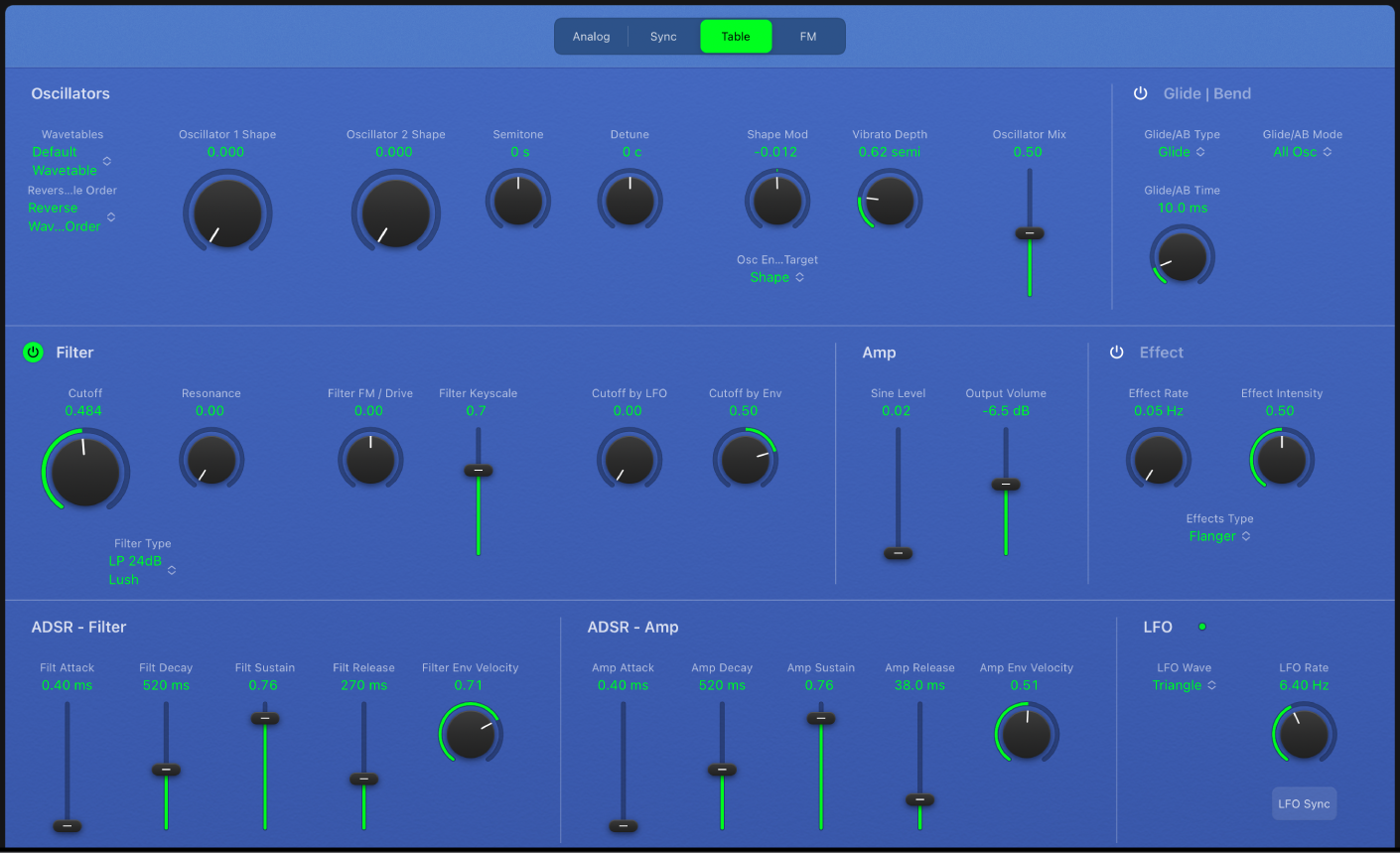The height and width of the screenshot is (854, 1400).
Task: Enable the Glide | Bend power button
Action: [x=1141, y=93]
